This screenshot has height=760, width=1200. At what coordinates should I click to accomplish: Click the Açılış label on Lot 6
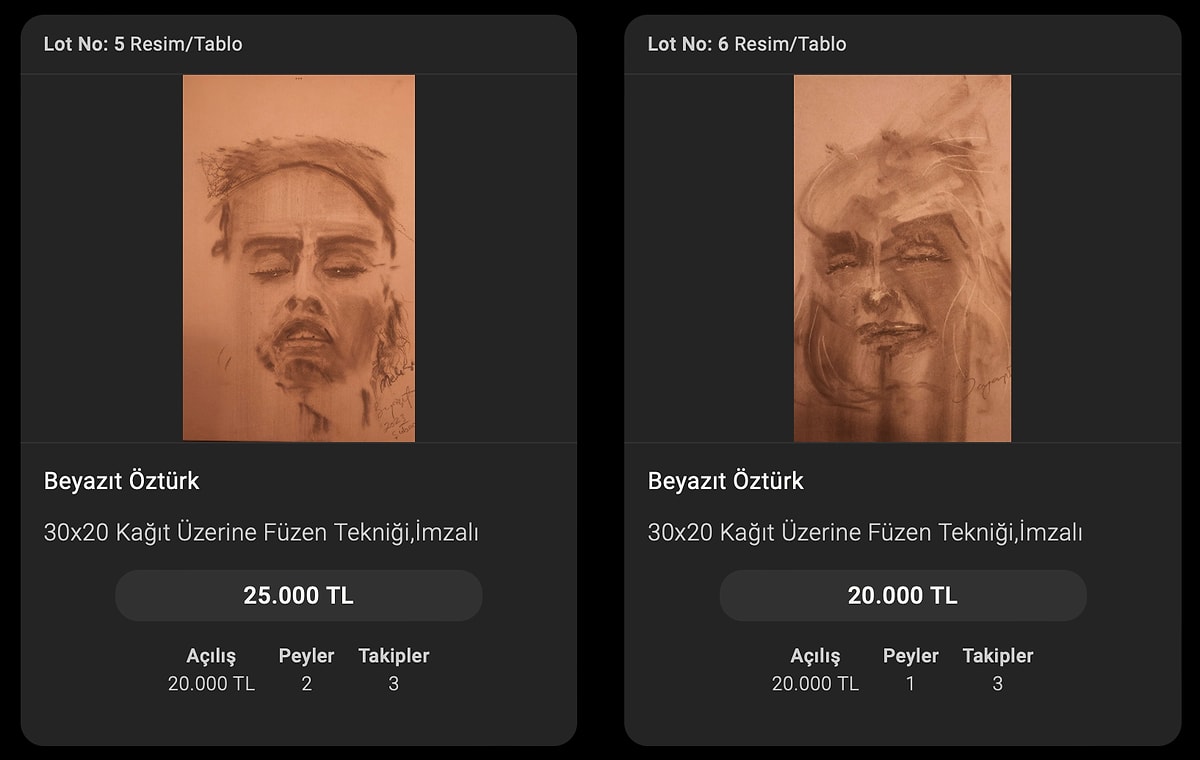point(815,656)
